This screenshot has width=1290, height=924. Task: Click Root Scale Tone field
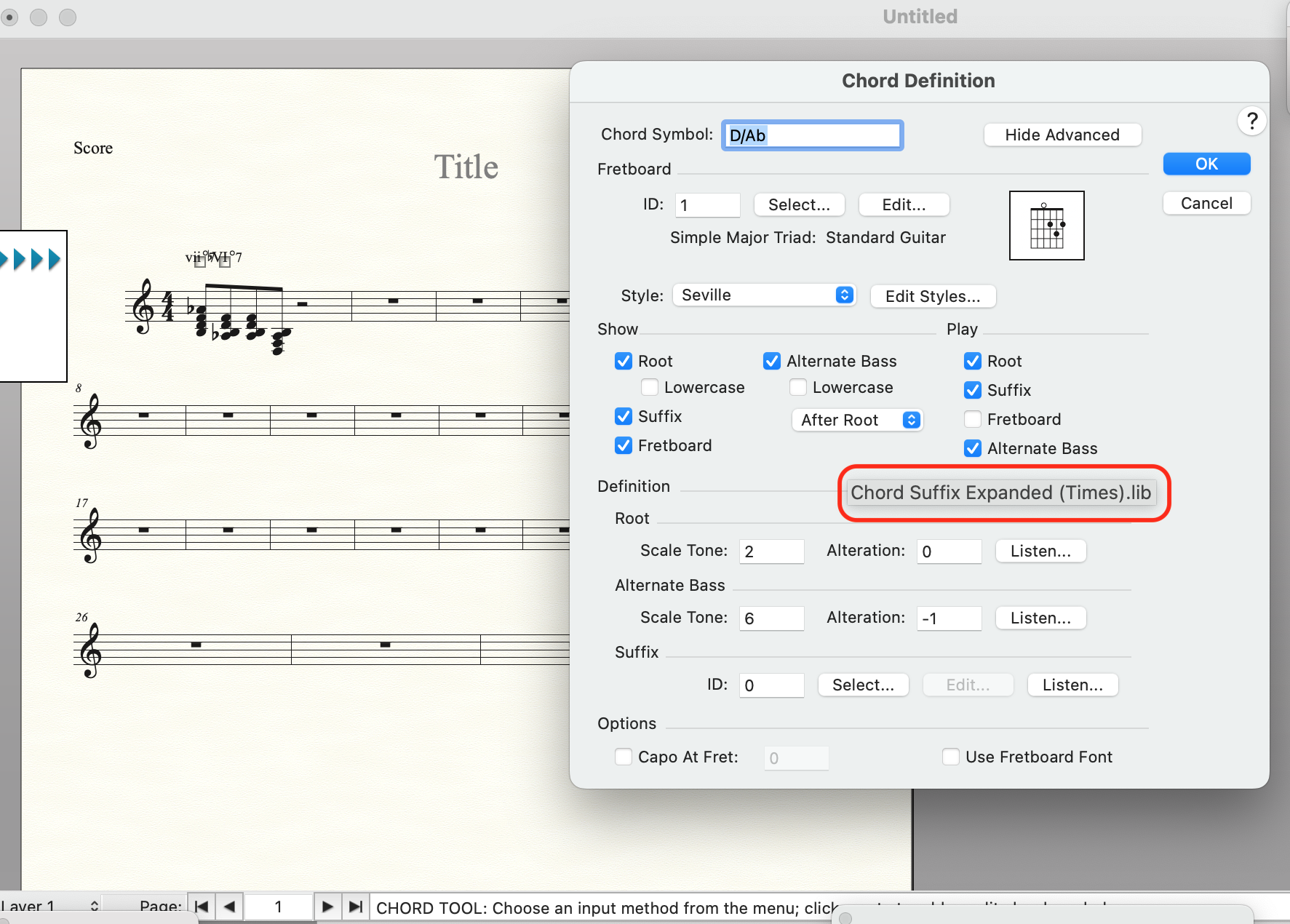(771, 551)
